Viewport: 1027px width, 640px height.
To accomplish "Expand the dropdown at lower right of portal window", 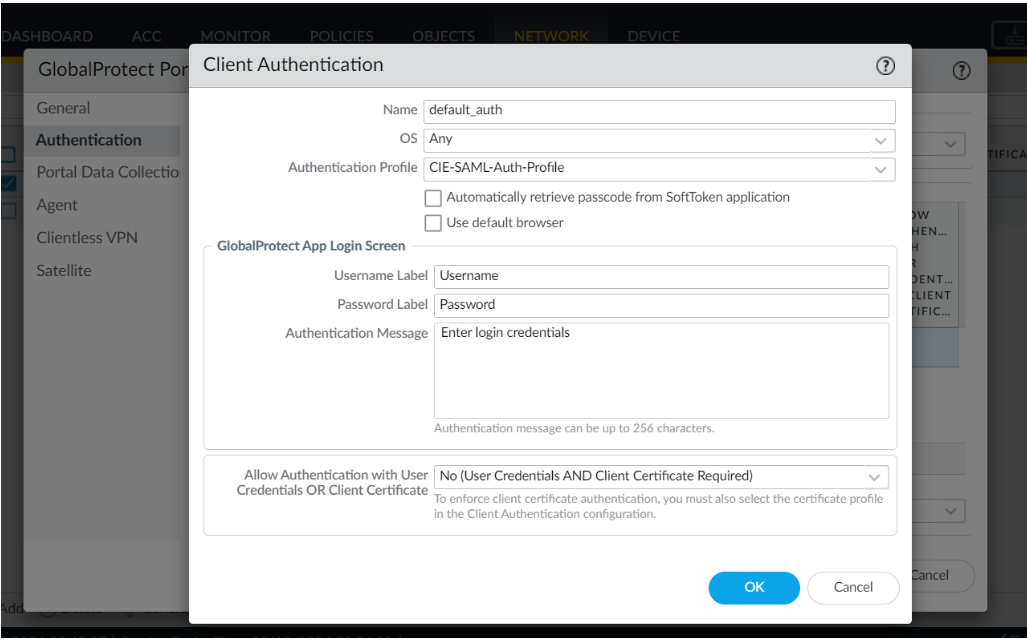I will pyautogui.click(x=950, y=511).
